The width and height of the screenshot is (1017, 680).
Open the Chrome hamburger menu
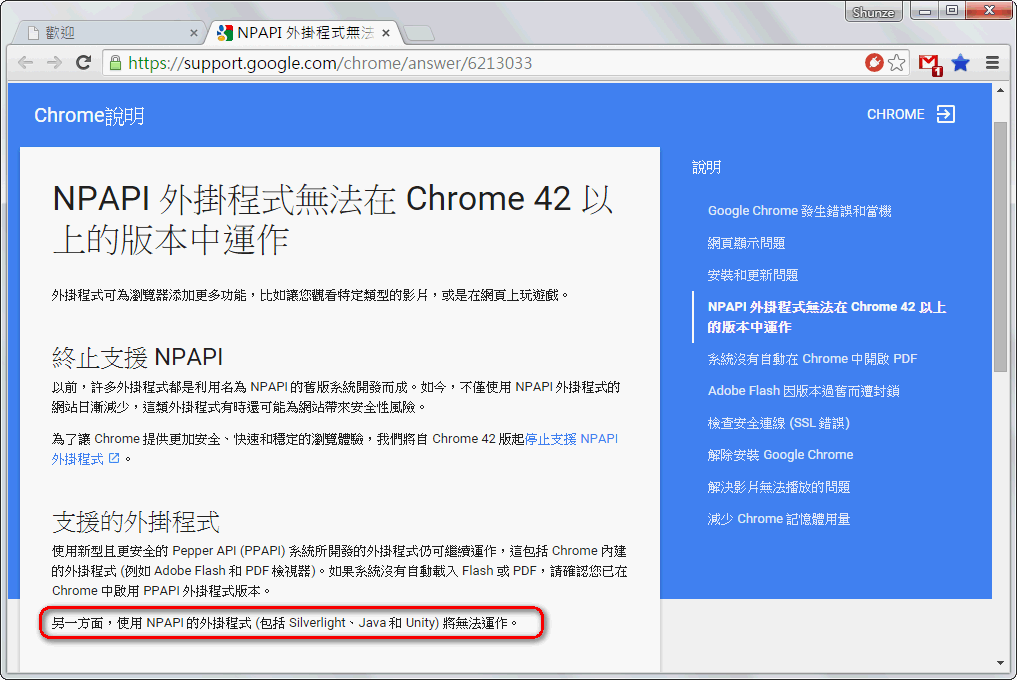992,63
